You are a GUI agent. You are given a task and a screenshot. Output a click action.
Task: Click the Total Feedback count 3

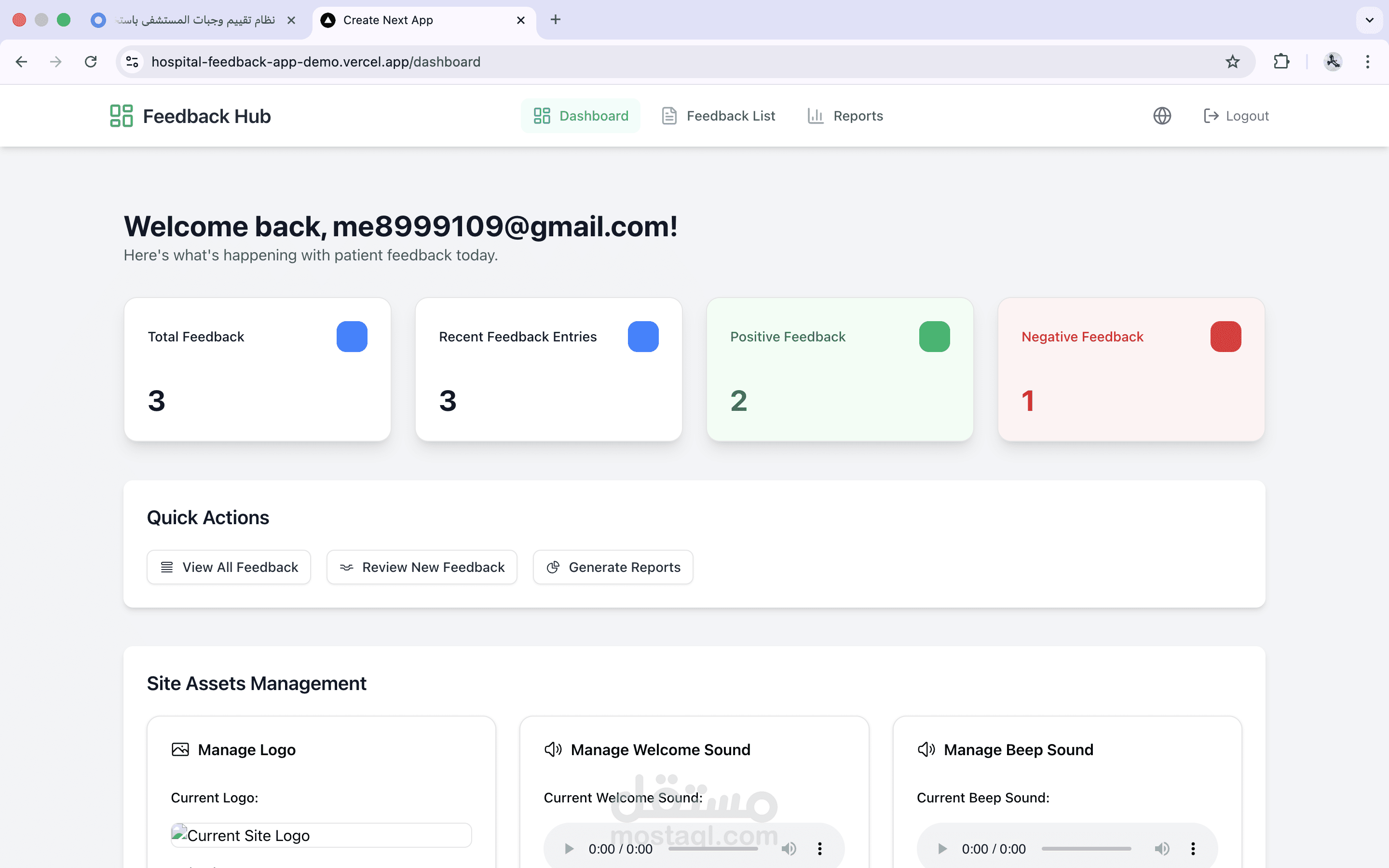pos(157,400)
